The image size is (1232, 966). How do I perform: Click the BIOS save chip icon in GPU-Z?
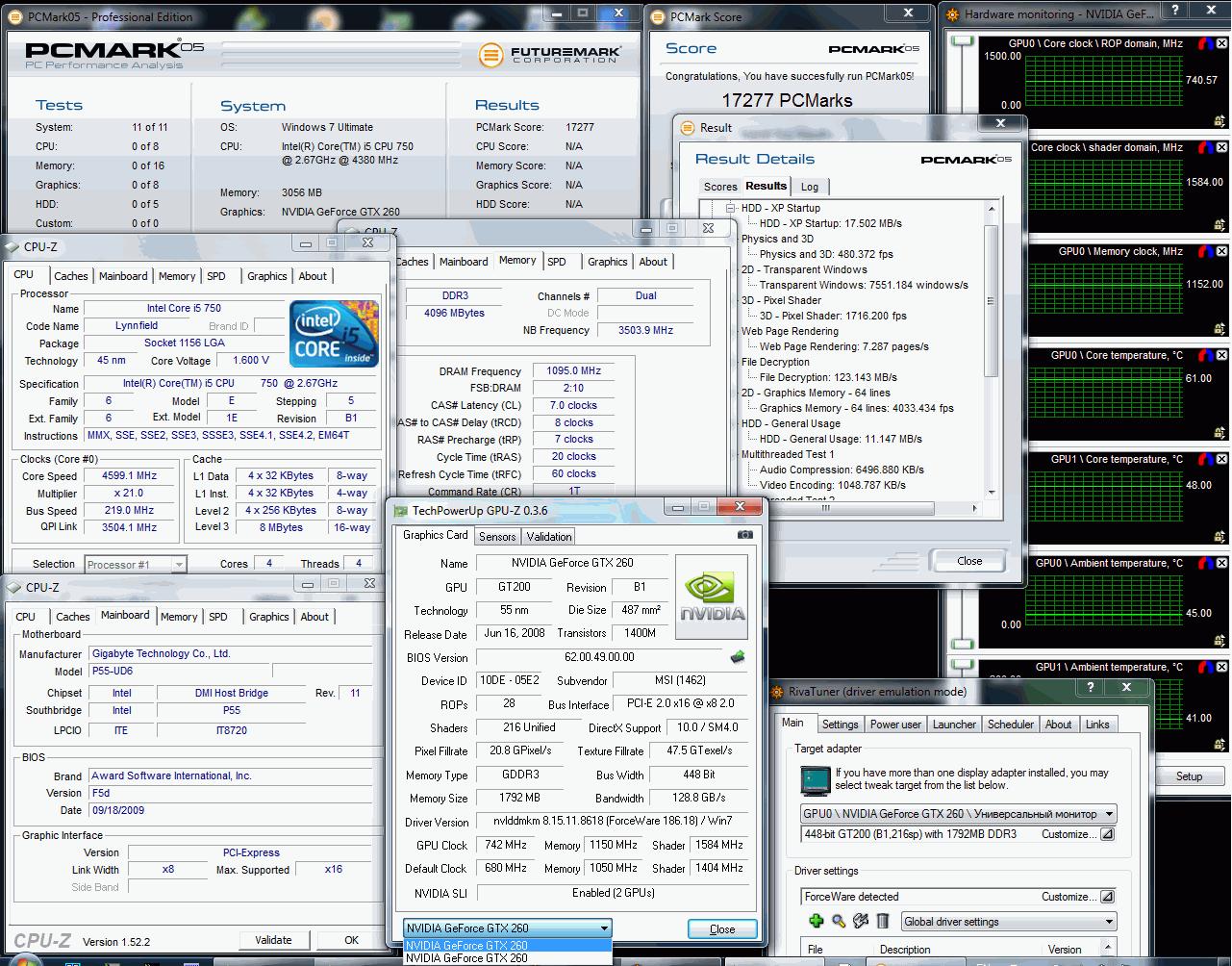tap(738, 657)
